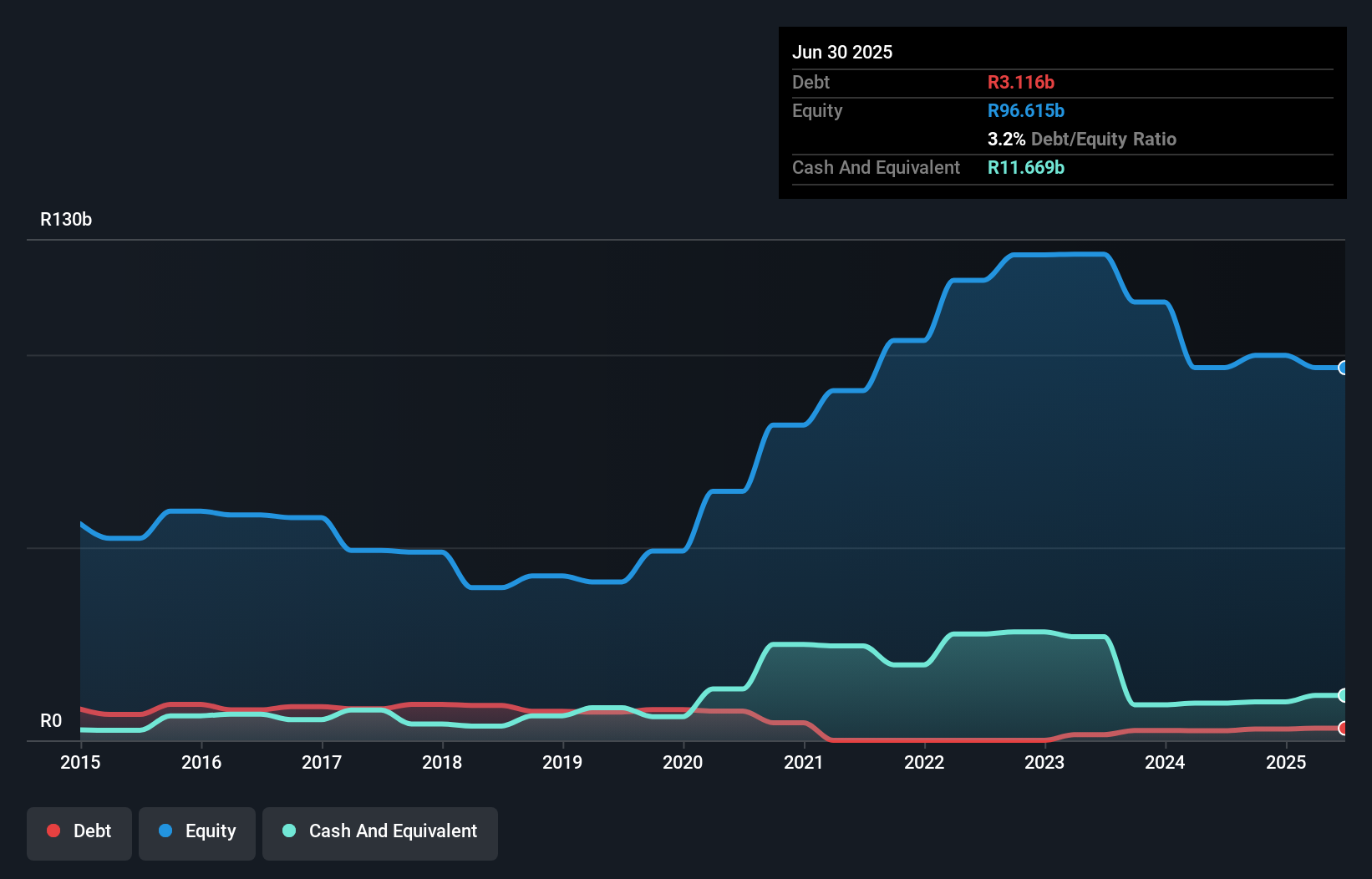The width and height of the screenshot is (1372, 879).
Task: Select the 2017 year label on the axis
Action: 322,762
